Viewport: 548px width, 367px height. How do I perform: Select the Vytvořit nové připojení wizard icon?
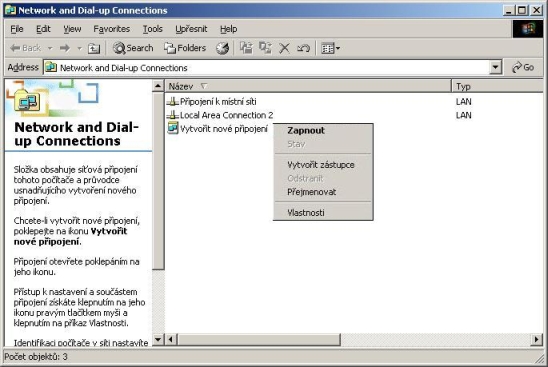172,128
